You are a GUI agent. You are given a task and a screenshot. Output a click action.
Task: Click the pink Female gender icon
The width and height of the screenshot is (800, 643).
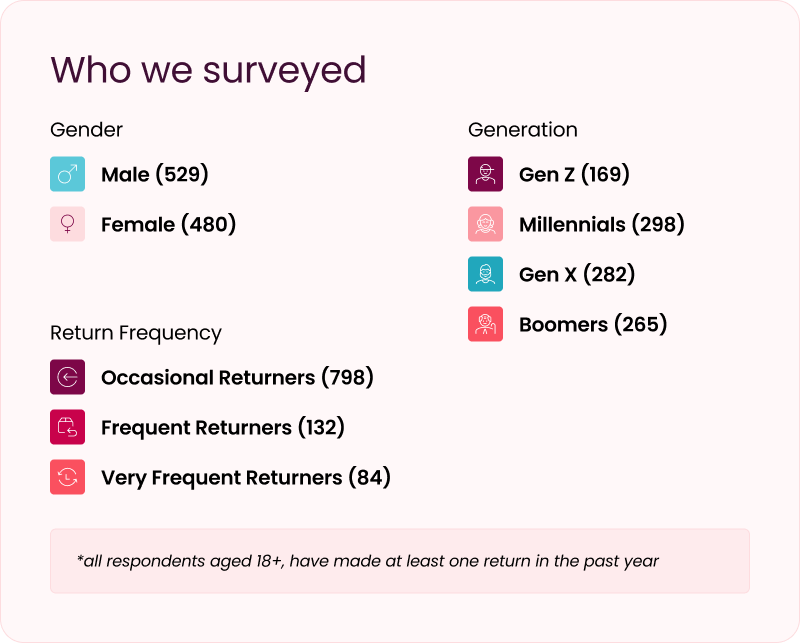[x=67, y=225]
